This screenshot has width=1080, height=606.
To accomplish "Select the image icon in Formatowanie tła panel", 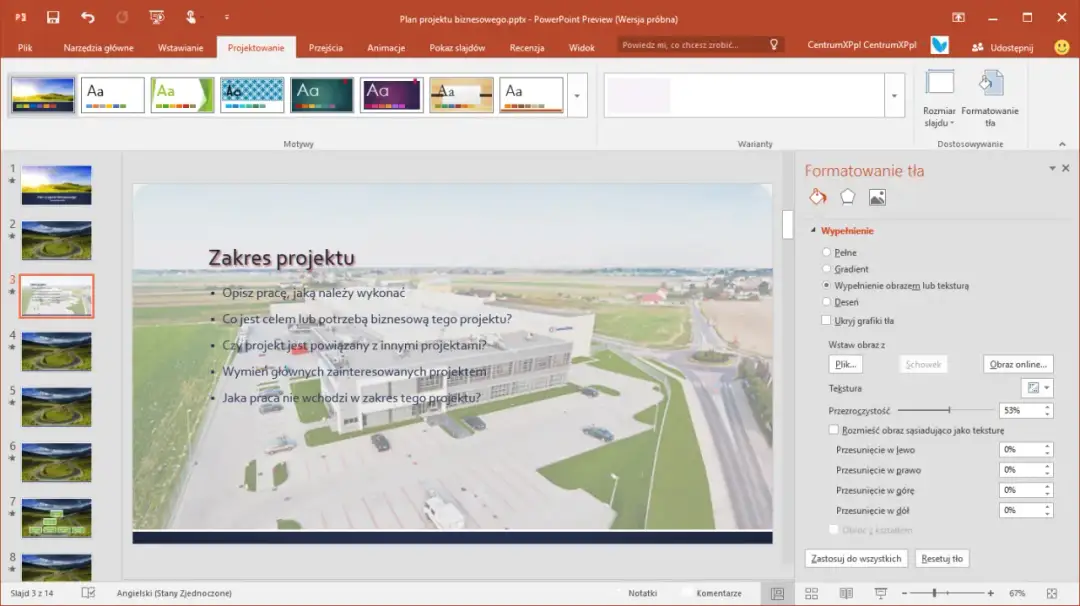I will click(x=877, y=197).
